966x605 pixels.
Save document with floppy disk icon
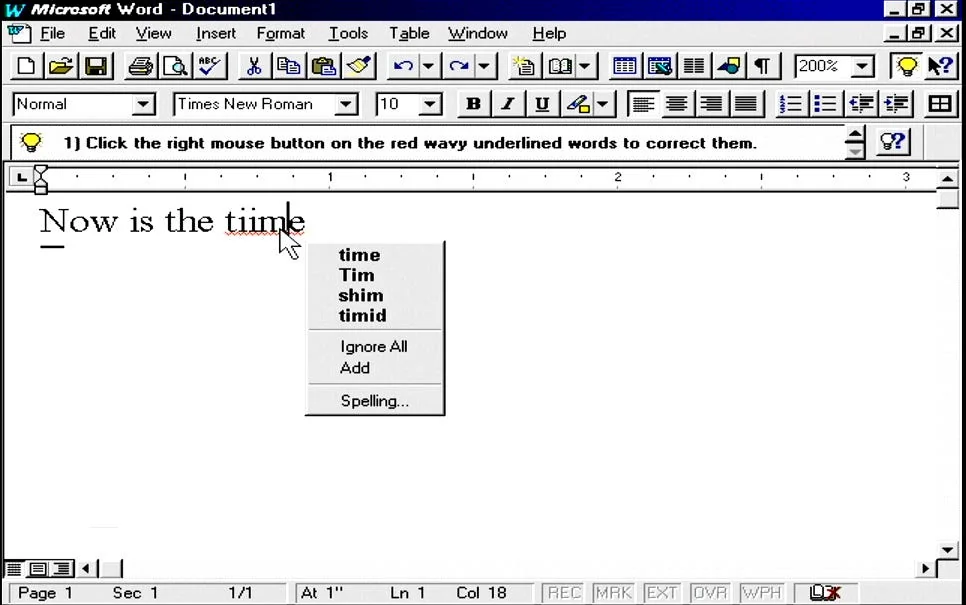(x=95, y=67)
